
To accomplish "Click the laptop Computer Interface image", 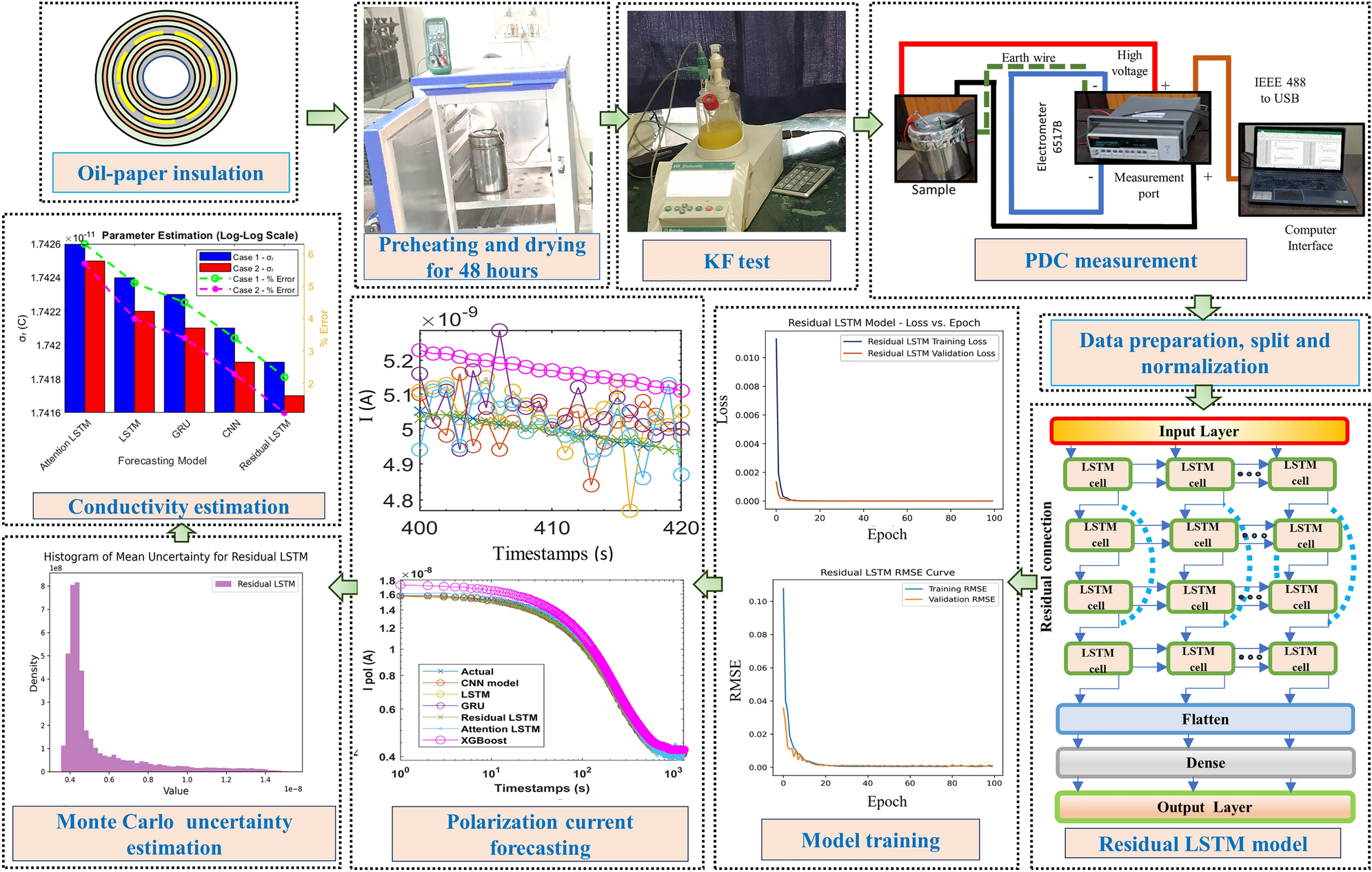I will coord(1300,170).
